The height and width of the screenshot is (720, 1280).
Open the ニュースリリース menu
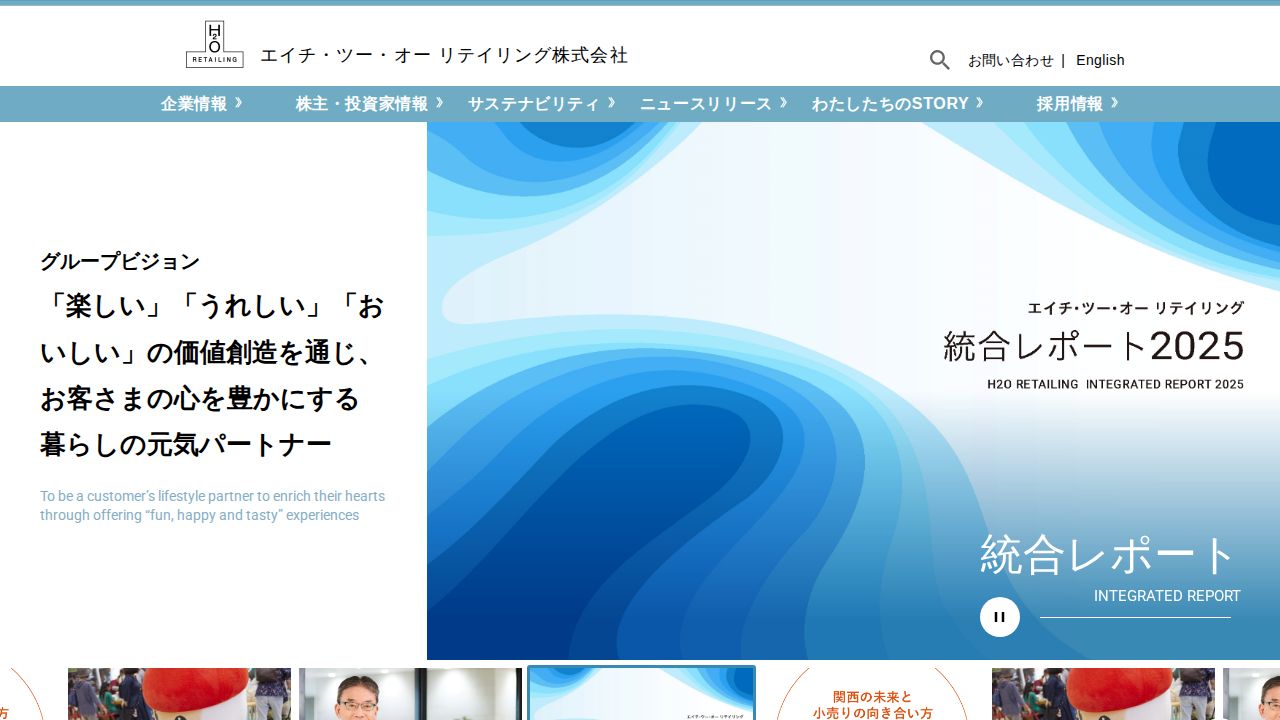click(714, 104)
